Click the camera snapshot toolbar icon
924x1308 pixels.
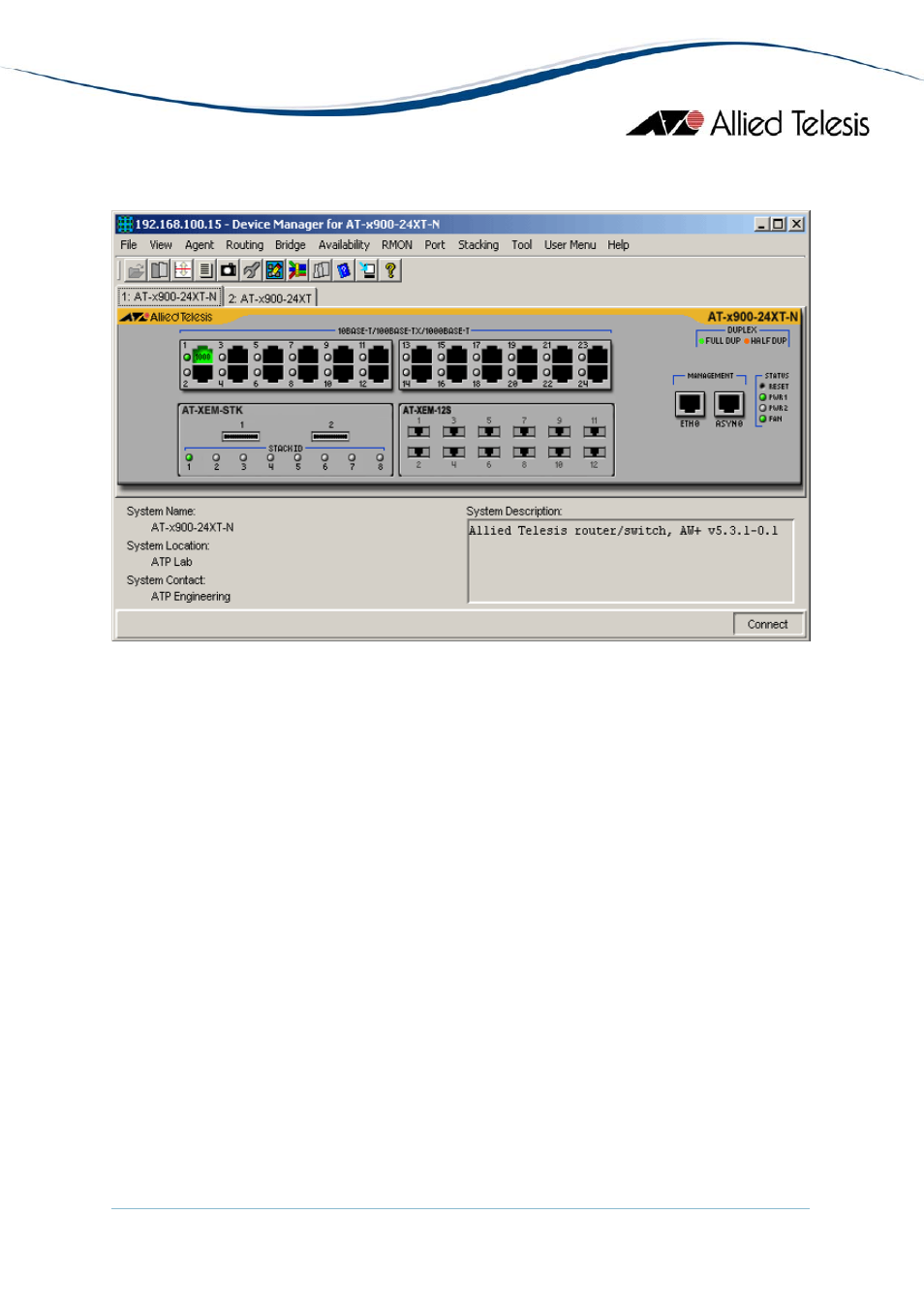pyautogui.click(x=229, y=271)
